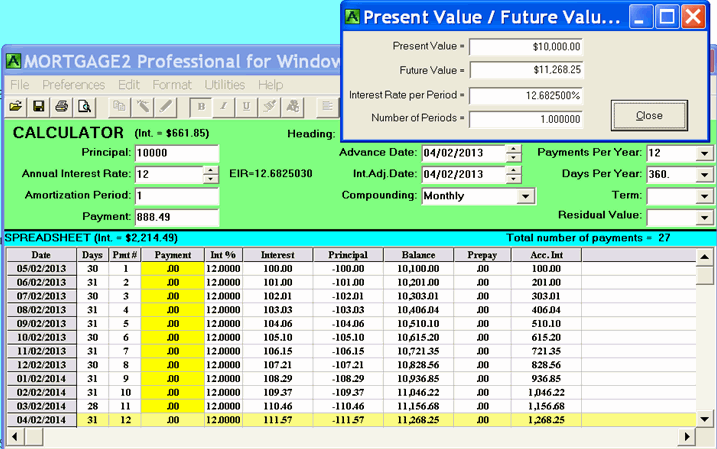Click the Copy icon in toolbar
The image size is (717, 449).
pos(119,106)
